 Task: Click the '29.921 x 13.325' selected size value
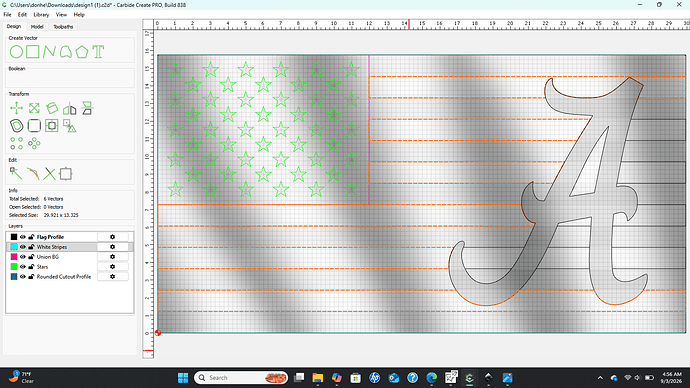point(61,215)
